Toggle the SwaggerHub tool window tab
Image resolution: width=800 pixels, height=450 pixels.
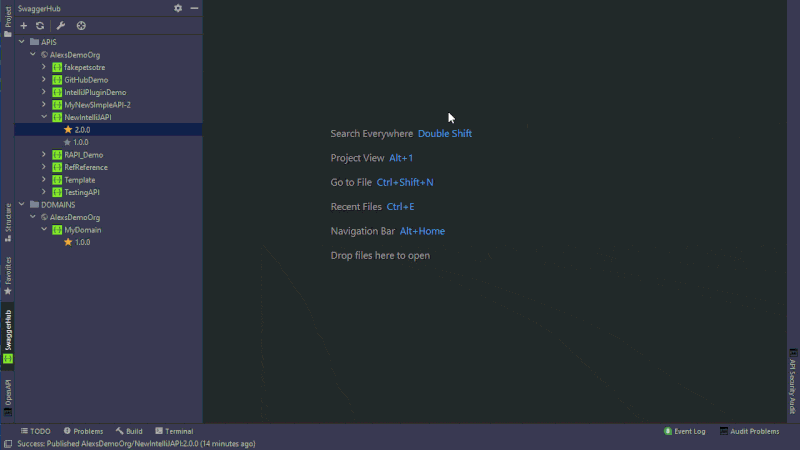(x=8, y=337)
